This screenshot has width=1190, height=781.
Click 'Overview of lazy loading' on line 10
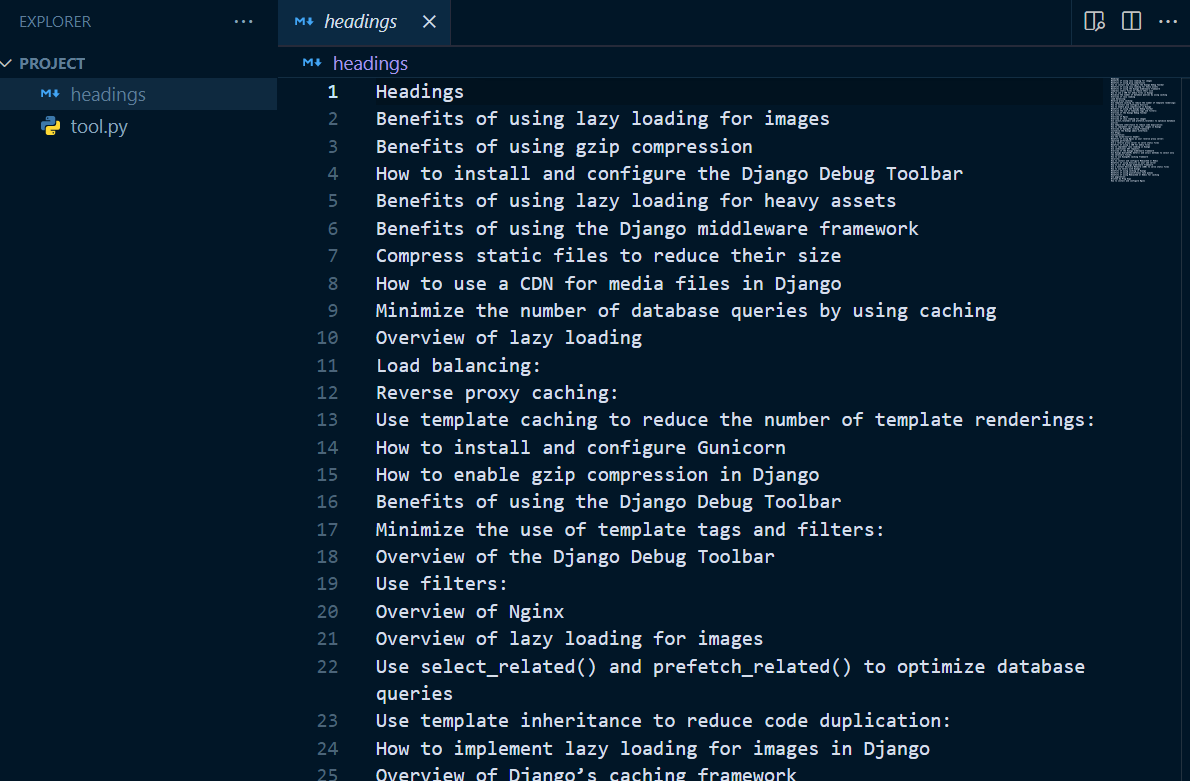point(508,338)
